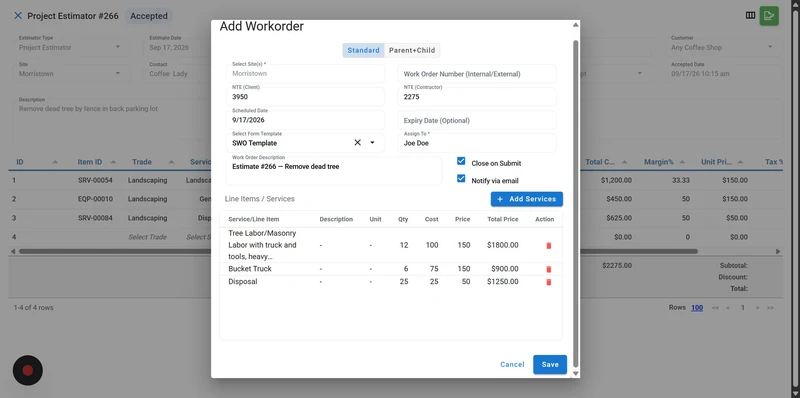
Task: Click $2275.00 total cost value
Action: click(617, 265)
